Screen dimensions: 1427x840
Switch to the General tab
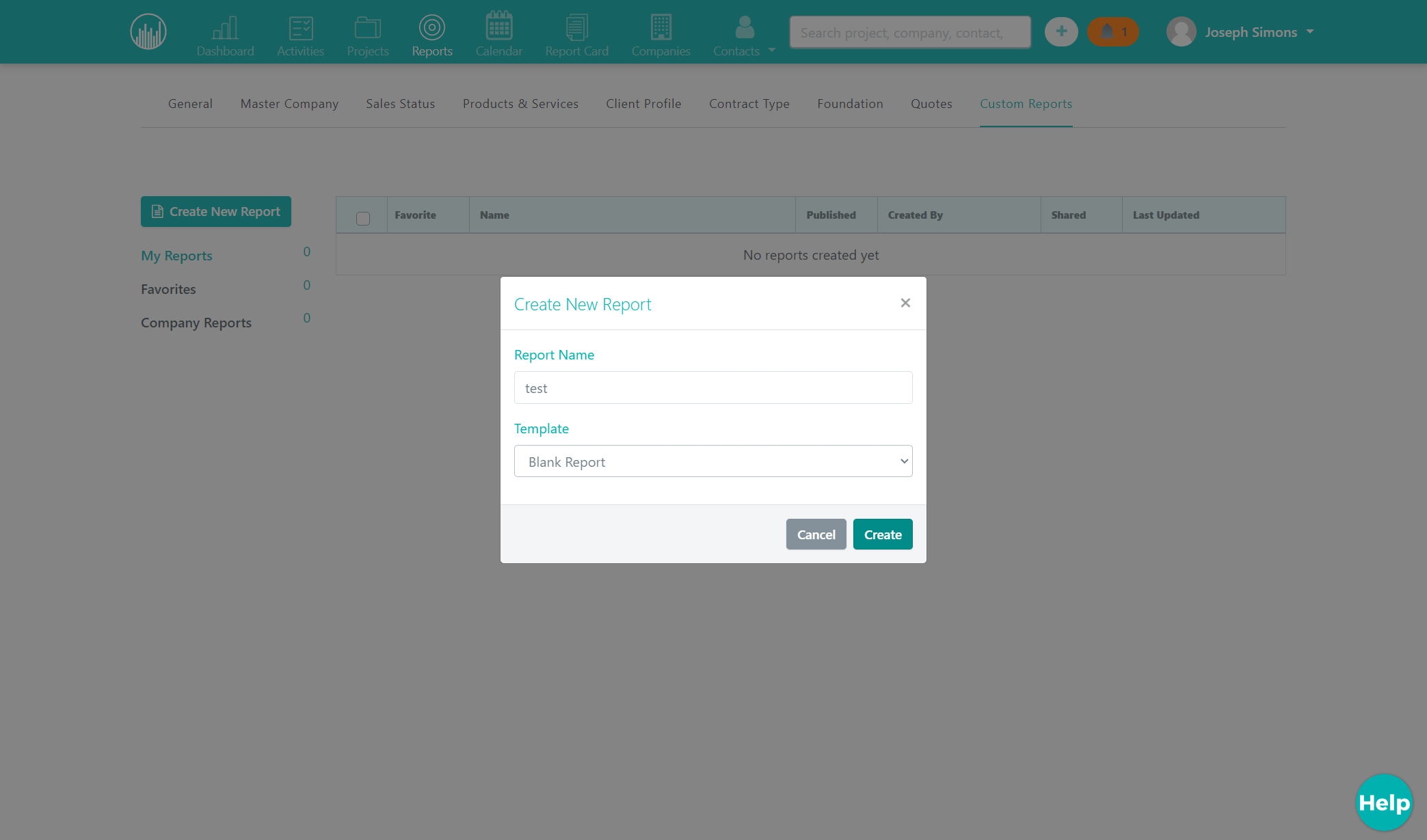pyautogui.click(x=190, y=104)
